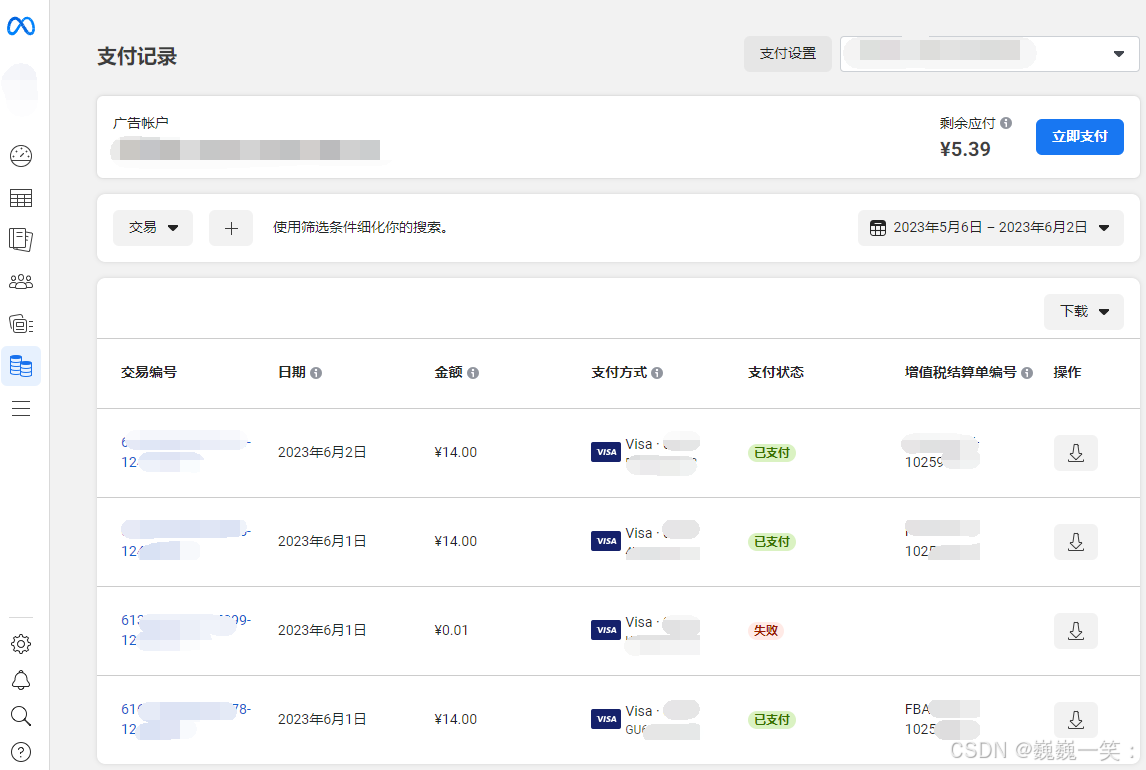The height and width of the screenshot is (770, 1146).
Task: Click the Visa logo in the failed row
Action: point(606,630)
